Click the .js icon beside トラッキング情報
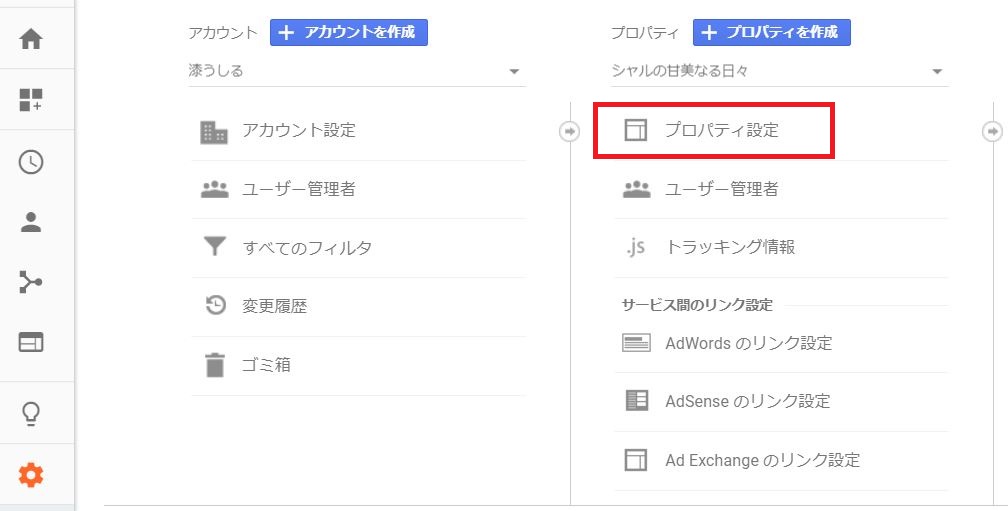The width and height of the screenshot is (1008, 511). pos(635,247)
